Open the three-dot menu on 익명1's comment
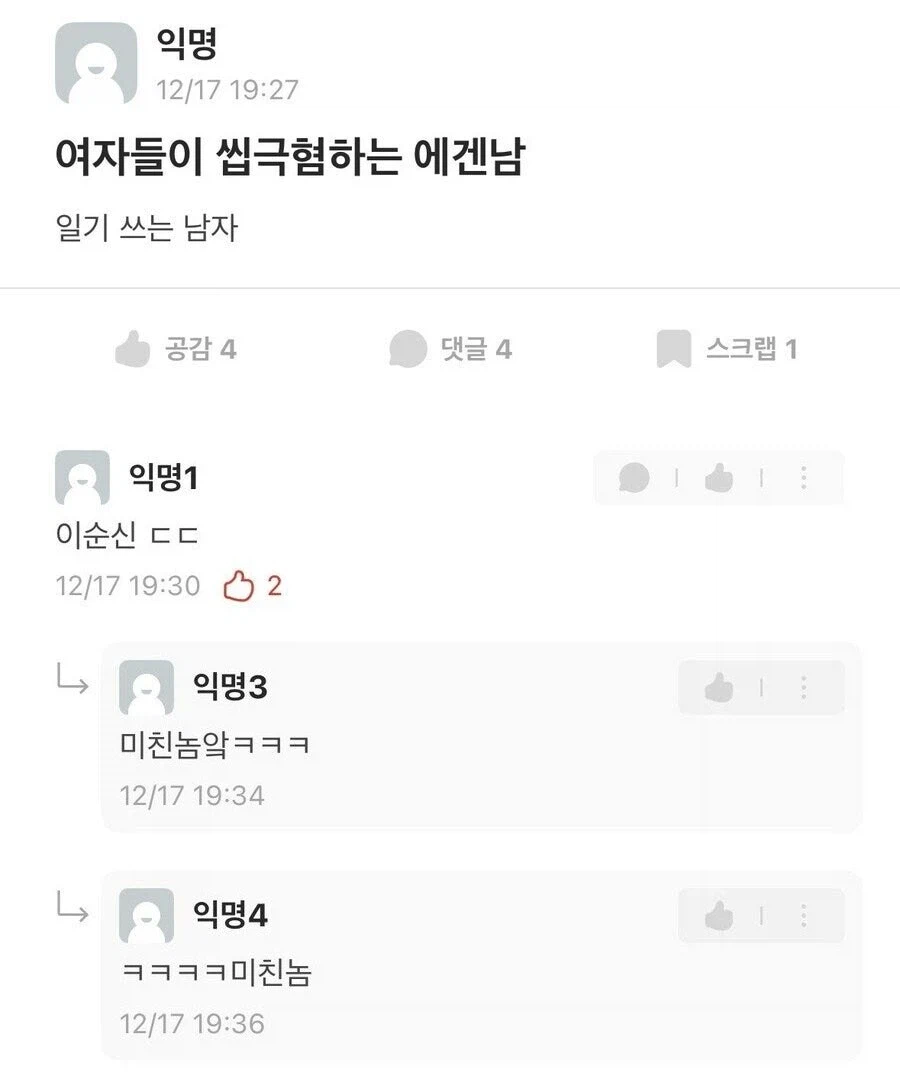Image resolution: width=900 pixels, height=1083 pixels. pyautogui.click(x=801, y=478)
